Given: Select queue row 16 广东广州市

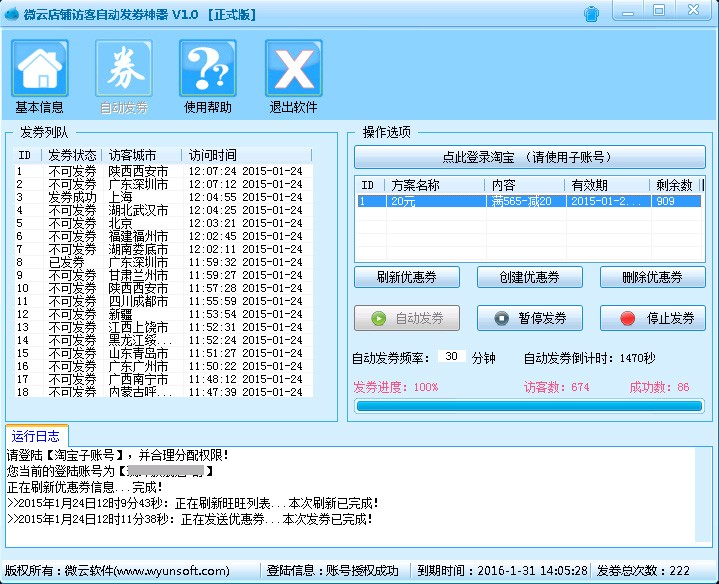Looking at the screenshot, I should tap(164, 366).
